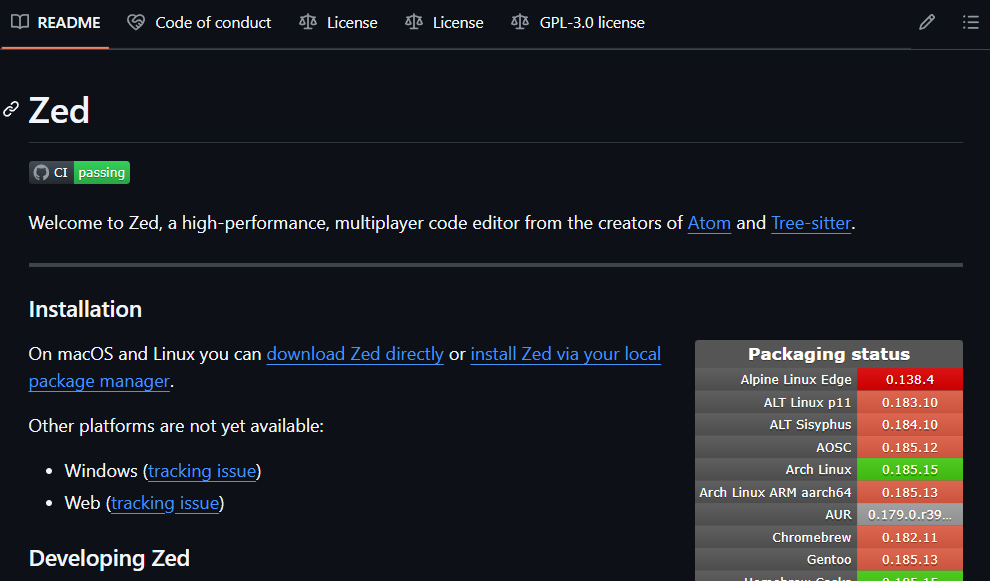Open Web tracking issue link
The width and height of the screenshot is (990, 581).
point(165,503)
